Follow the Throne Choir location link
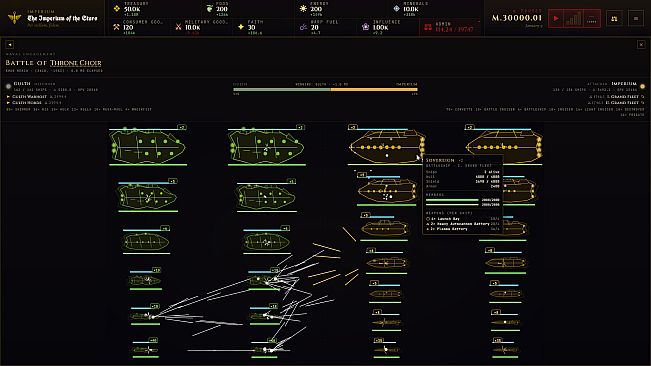The width and height of the screenshot is (651, 366). pyautogui.click(x=76, y=63)
